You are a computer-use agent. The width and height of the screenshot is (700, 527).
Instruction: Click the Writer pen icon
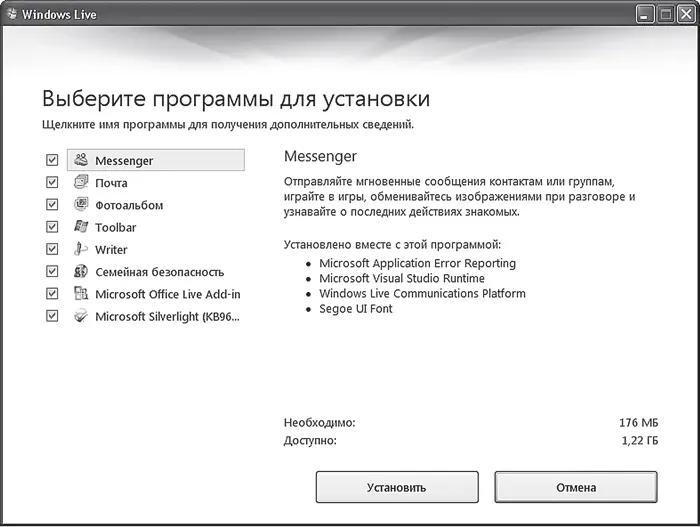81,249
